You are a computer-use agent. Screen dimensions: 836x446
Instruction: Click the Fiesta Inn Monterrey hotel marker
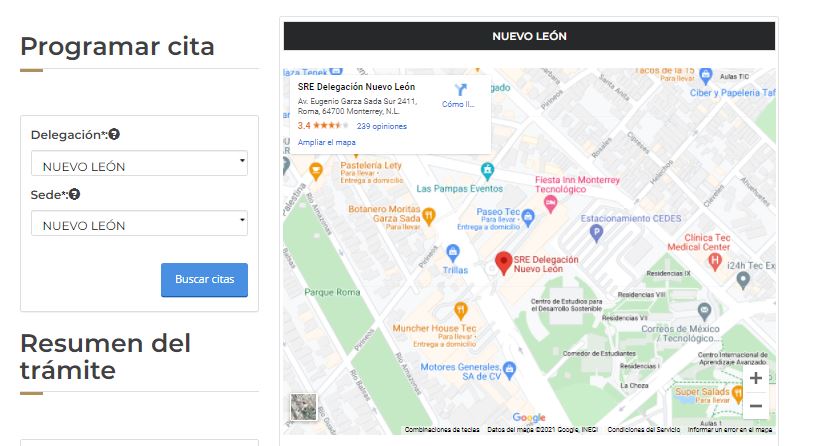point(550,204)
